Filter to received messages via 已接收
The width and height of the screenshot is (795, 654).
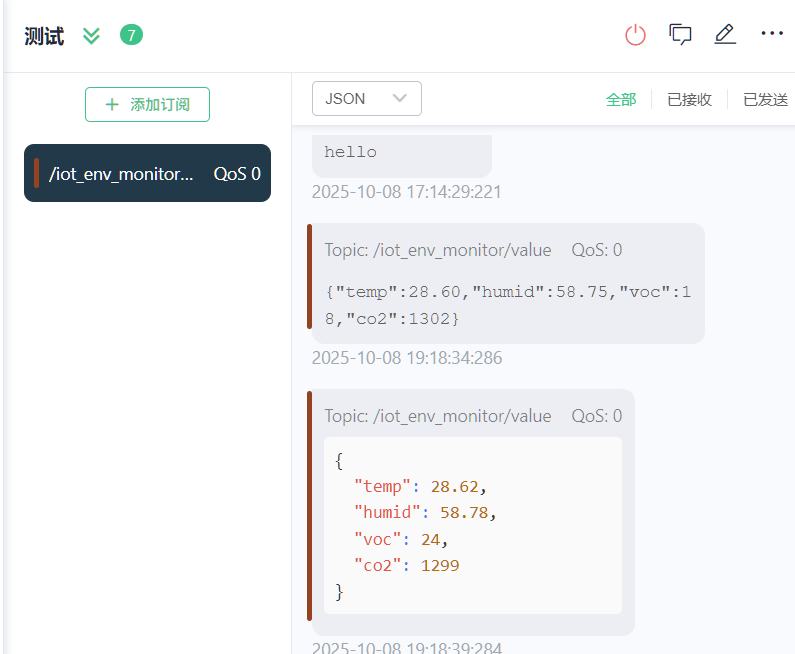(x=689, y=99)
